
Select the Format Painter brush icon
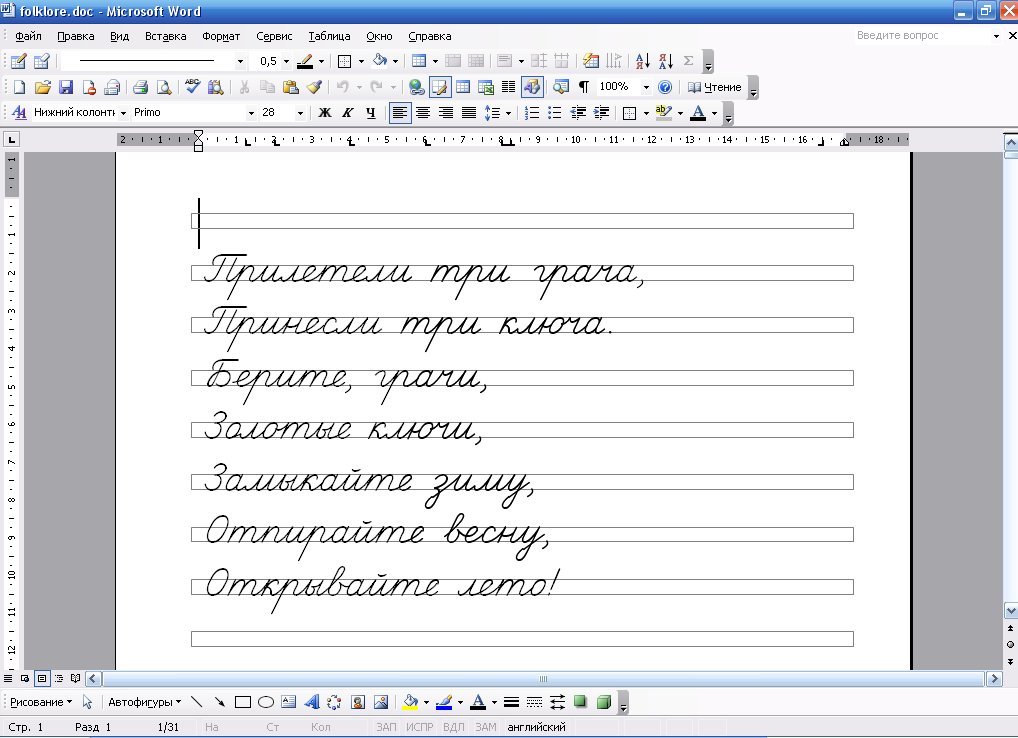pos(314,87)
